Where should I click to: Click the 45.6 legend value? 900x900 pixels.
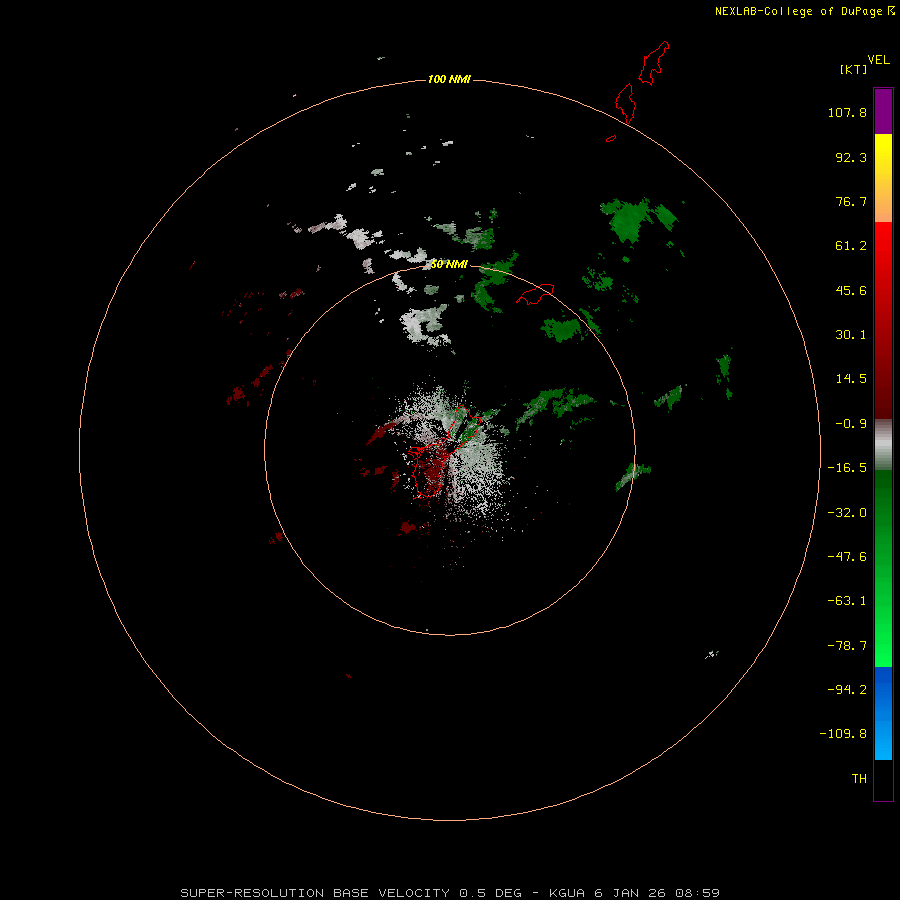point(851,290)
